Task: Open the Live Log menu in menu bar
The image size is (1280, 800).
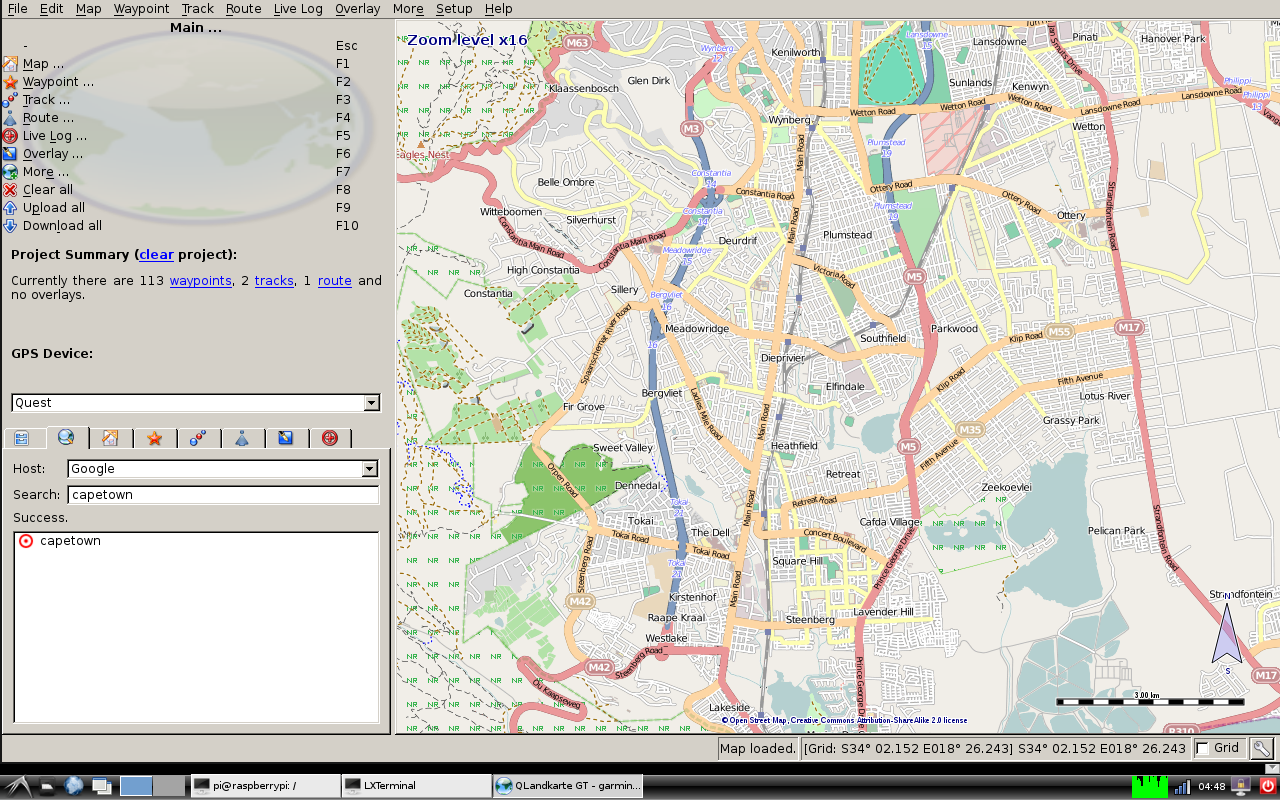Action: tap(298, 9)
